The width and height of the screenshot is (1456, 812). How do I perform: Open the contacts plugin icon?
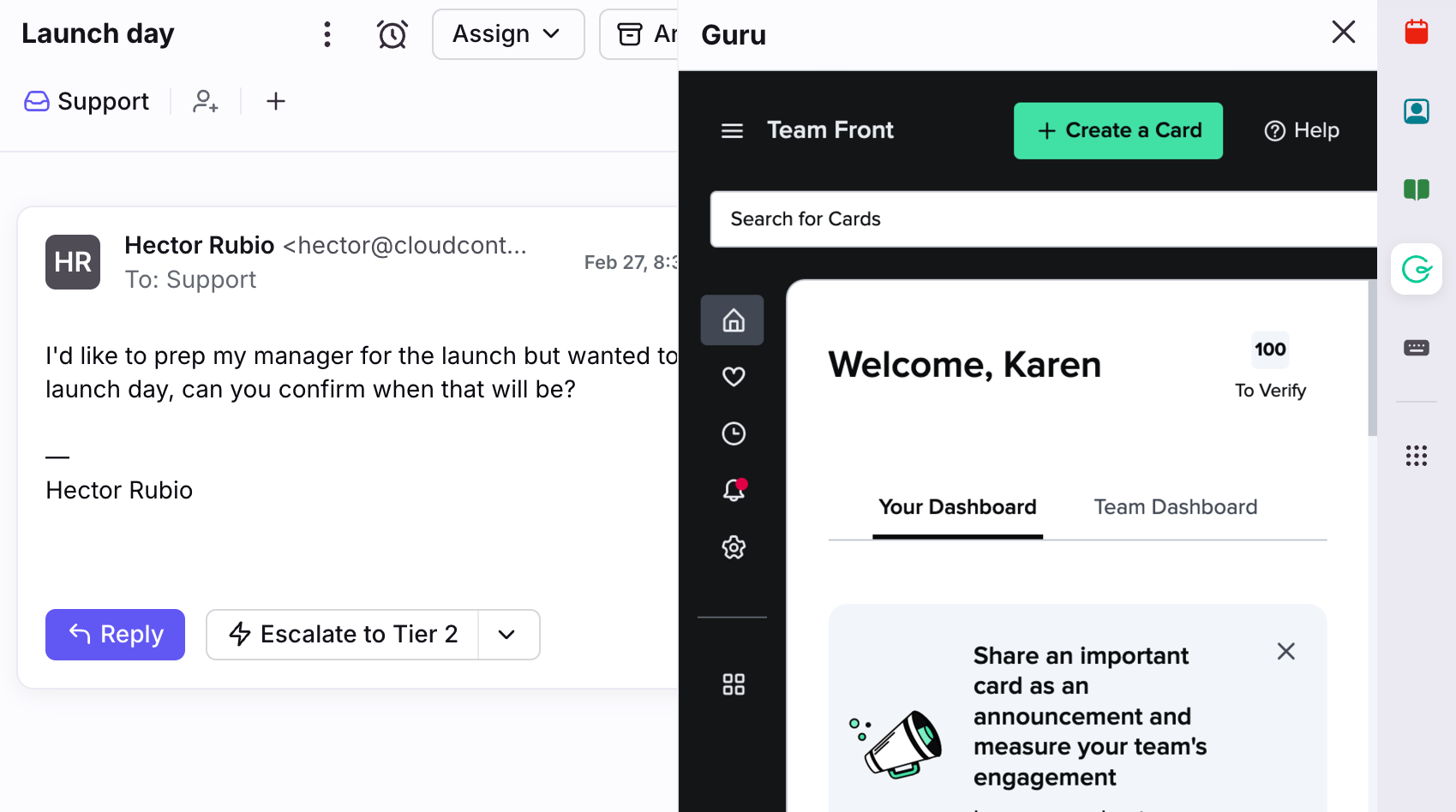click(x=1416, y=111)
